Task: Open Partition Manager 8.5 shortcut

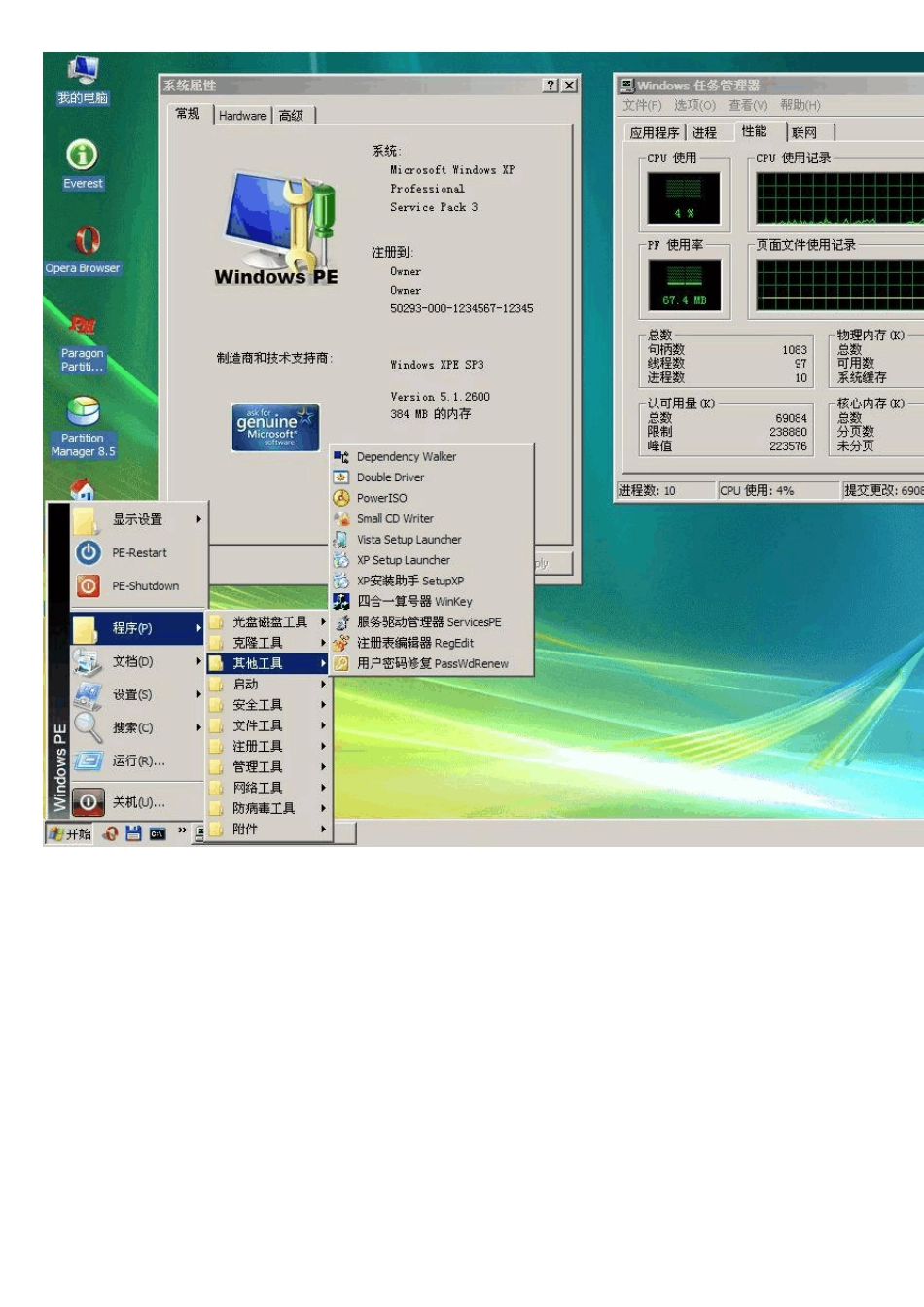Action: click(83, 427)
